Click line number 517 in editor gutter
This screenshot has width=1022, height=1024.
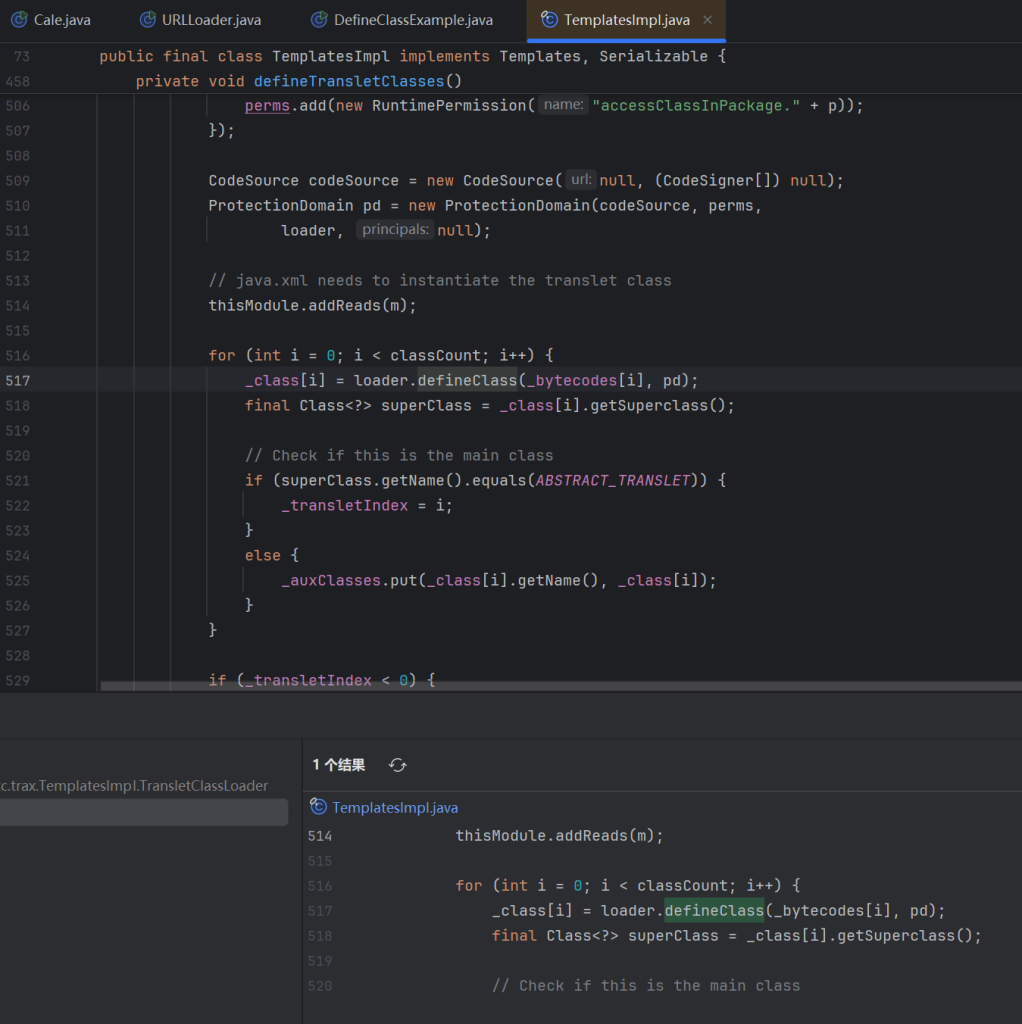18,380
